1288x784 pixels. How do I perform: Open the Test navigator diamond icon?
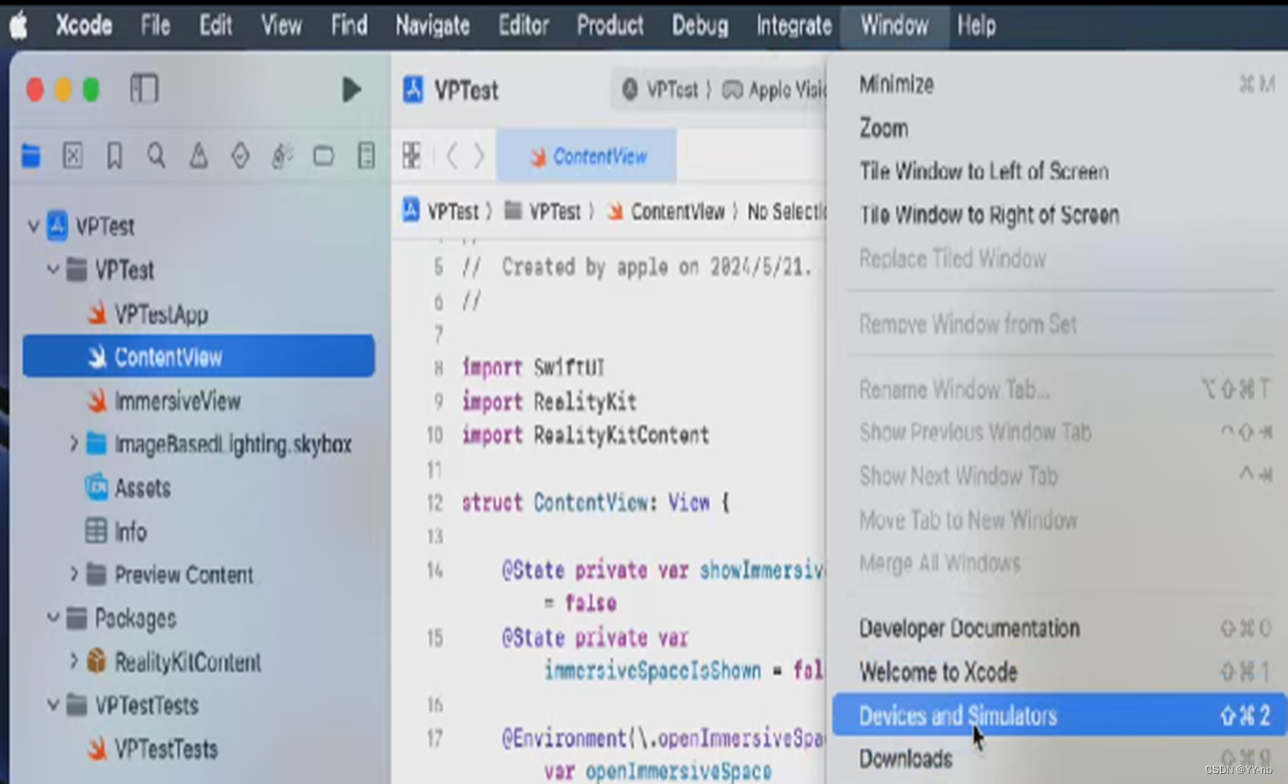coord(240,156)
